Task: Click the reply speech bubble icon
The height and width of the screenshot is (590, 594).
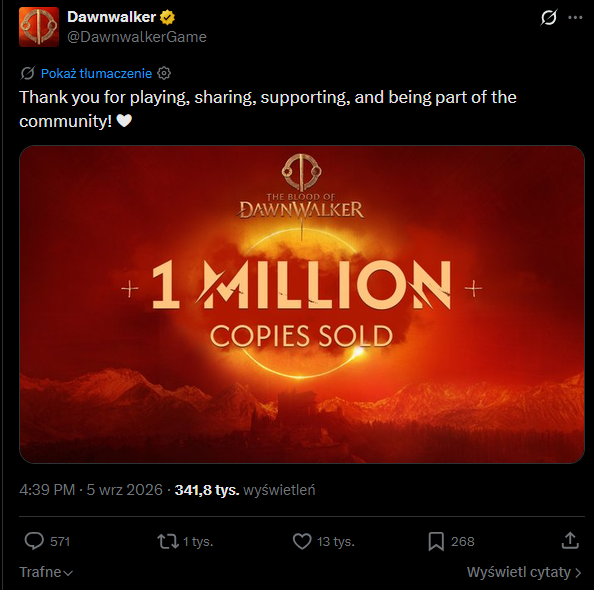Action: 34,541
